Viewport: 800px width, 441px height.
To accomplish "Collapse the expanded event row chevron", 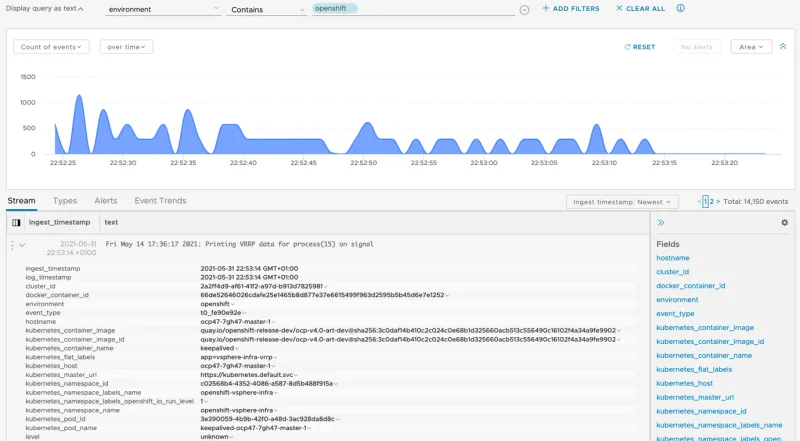I will 22,244.
